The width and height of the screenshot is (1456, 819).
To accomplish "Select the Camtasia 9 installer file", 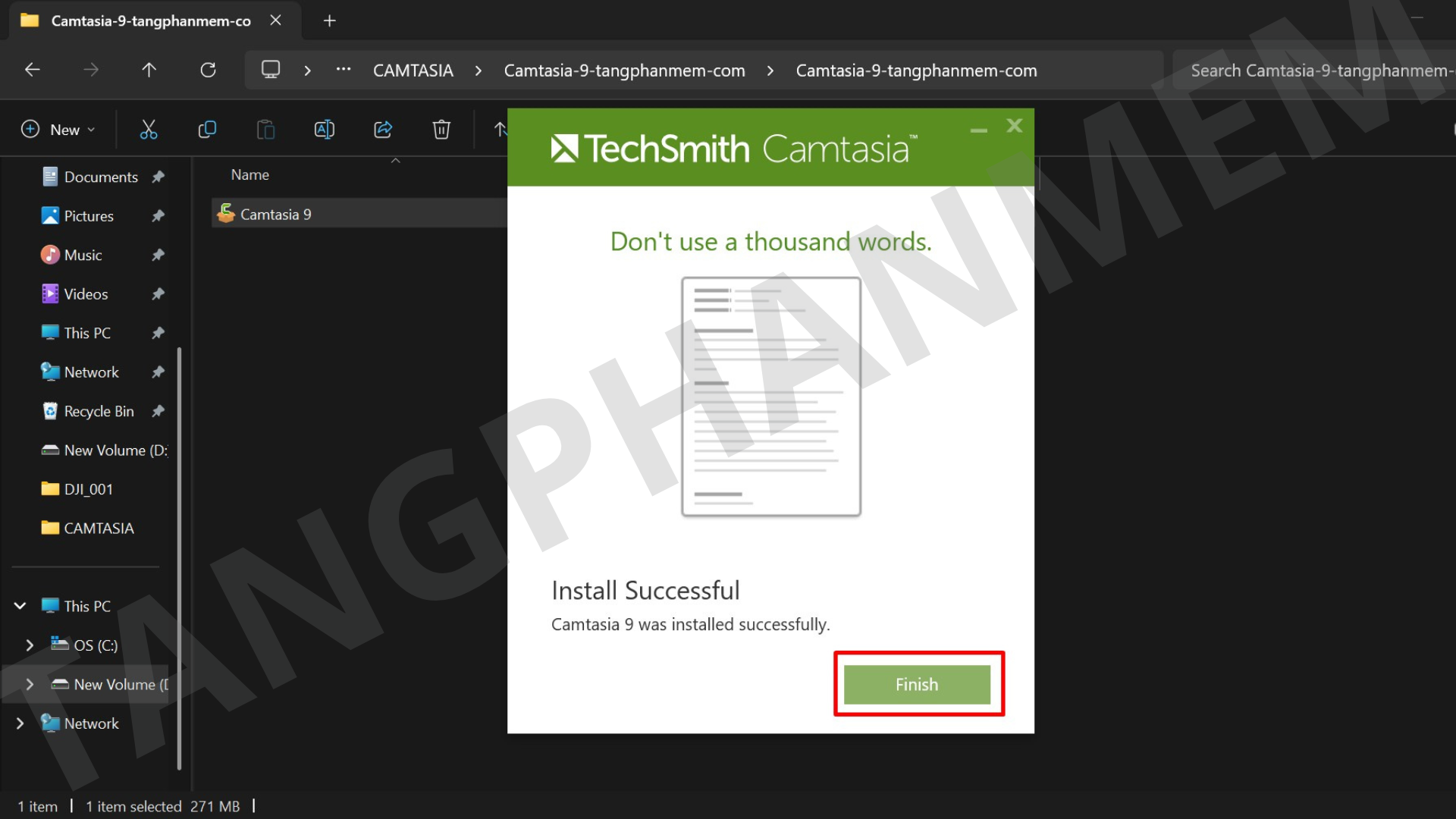I will (x=359, y=214).
